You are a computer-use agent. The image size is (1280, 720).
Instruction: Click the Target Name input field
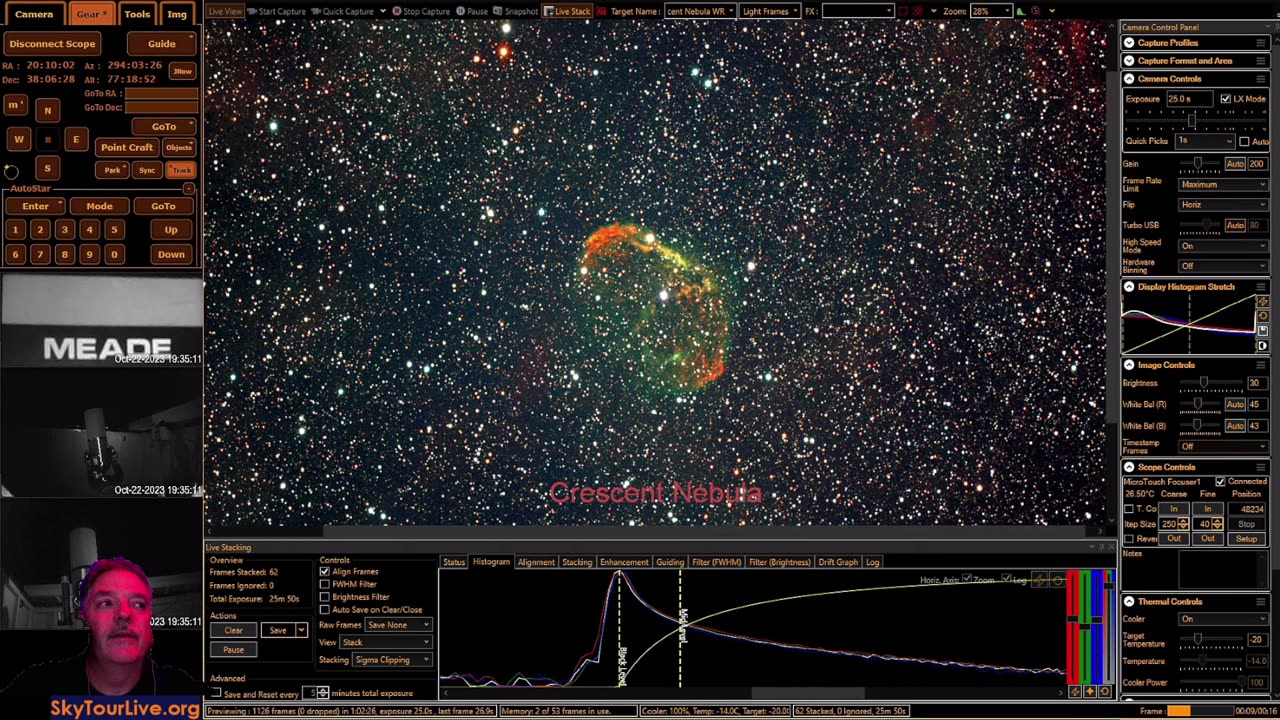point(699,11)
